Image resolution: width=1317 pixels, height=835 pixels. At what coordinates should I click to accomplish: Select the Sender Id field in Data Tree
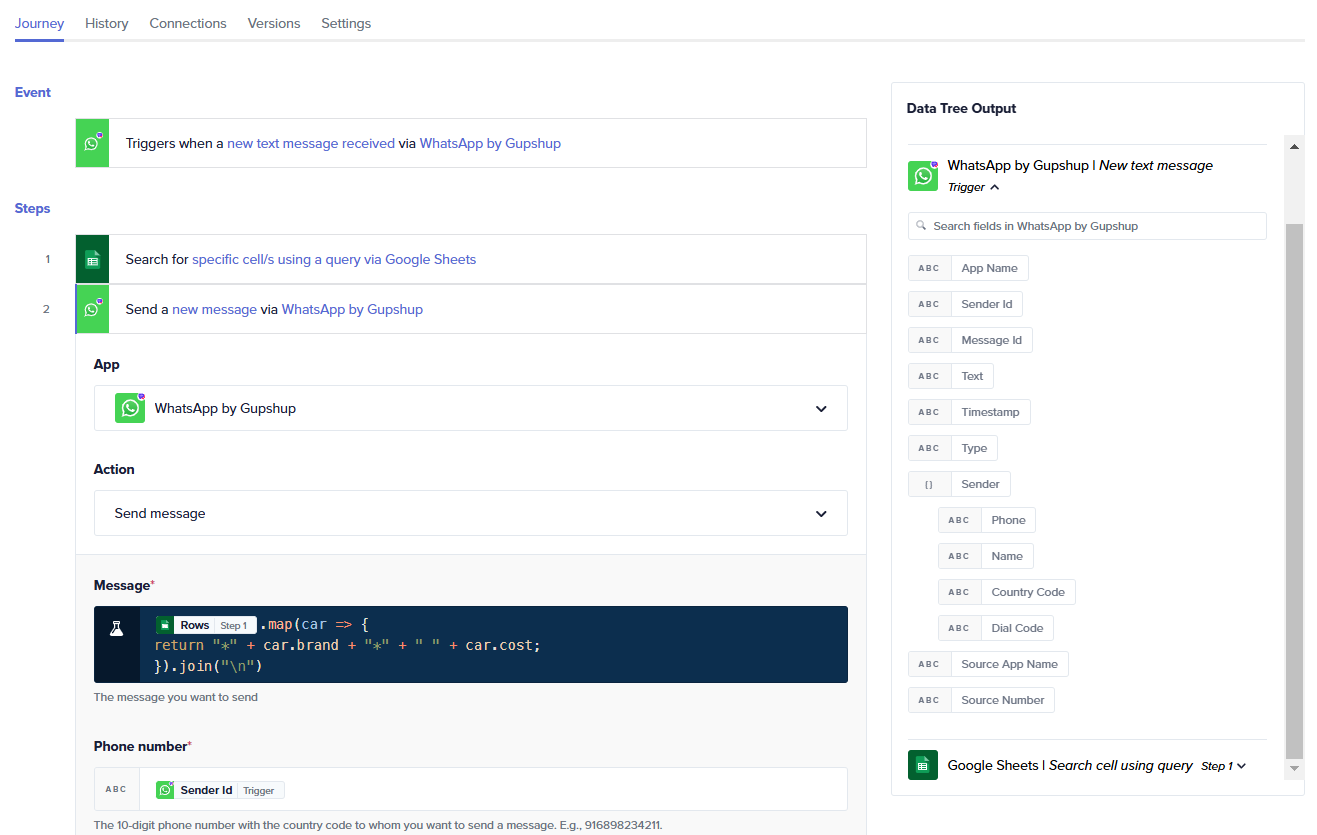965,304
